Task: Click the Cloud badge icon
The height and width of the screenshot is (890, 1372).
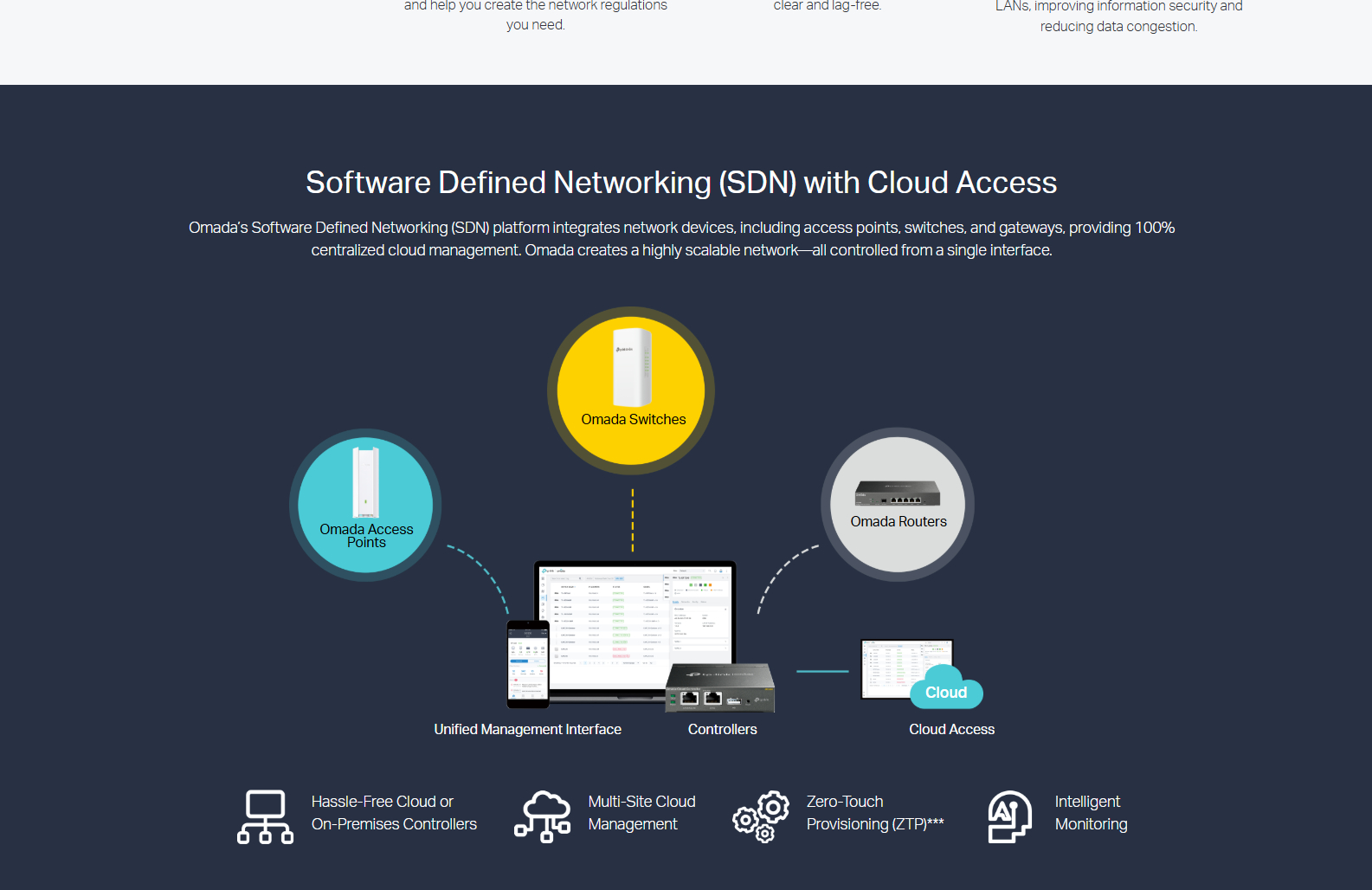Action: coord(946,688)
